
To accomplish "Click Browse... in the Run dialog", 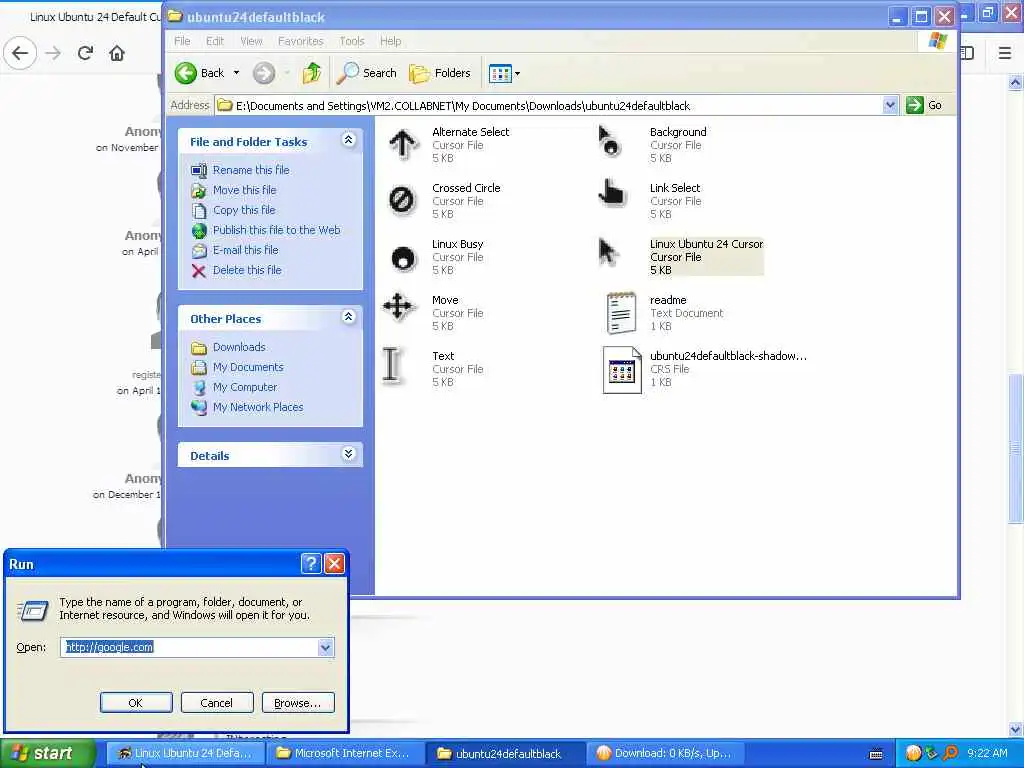I will tap(298, 703).
